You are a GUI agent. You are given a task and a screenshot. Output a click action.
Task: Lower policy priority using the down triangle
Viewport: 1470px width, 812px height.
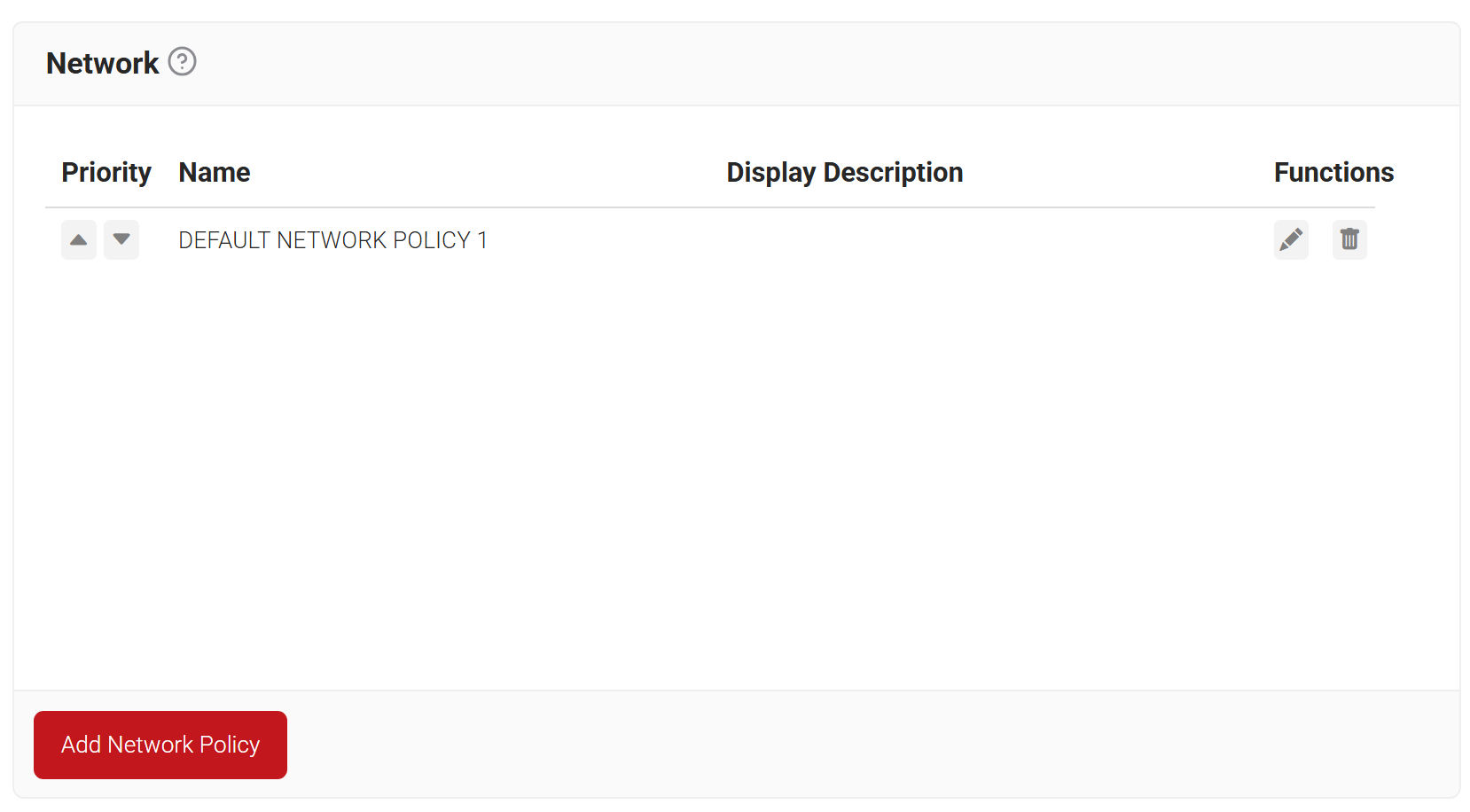(x=121, y=239)
